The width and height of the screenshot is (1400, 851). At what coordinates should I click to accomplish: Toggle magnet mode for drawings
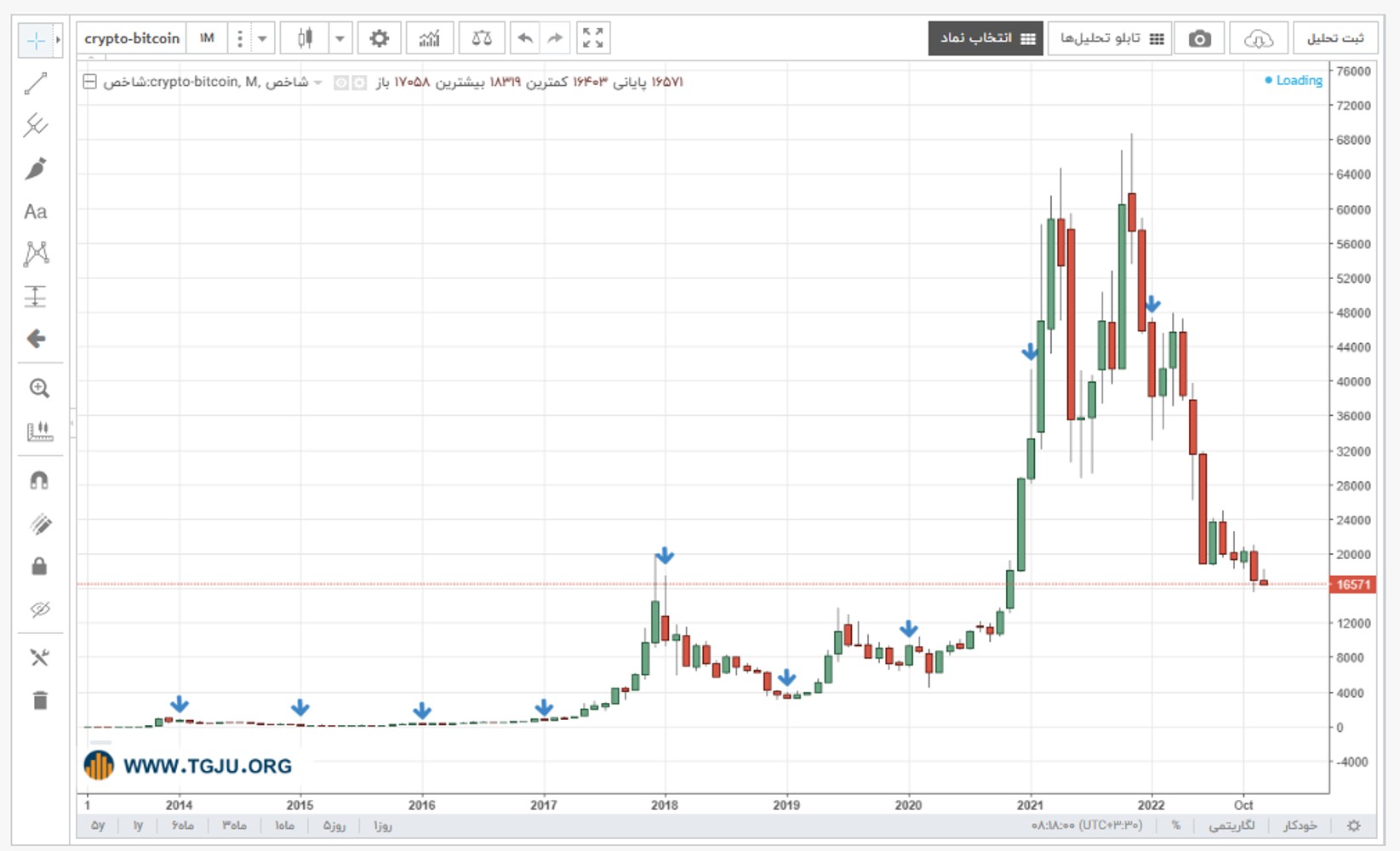click(39, 481)
